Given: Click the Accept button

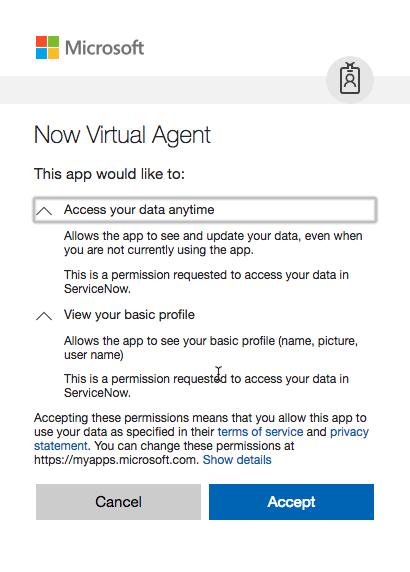Looking at the screenshot, I should tap(291, 502).
